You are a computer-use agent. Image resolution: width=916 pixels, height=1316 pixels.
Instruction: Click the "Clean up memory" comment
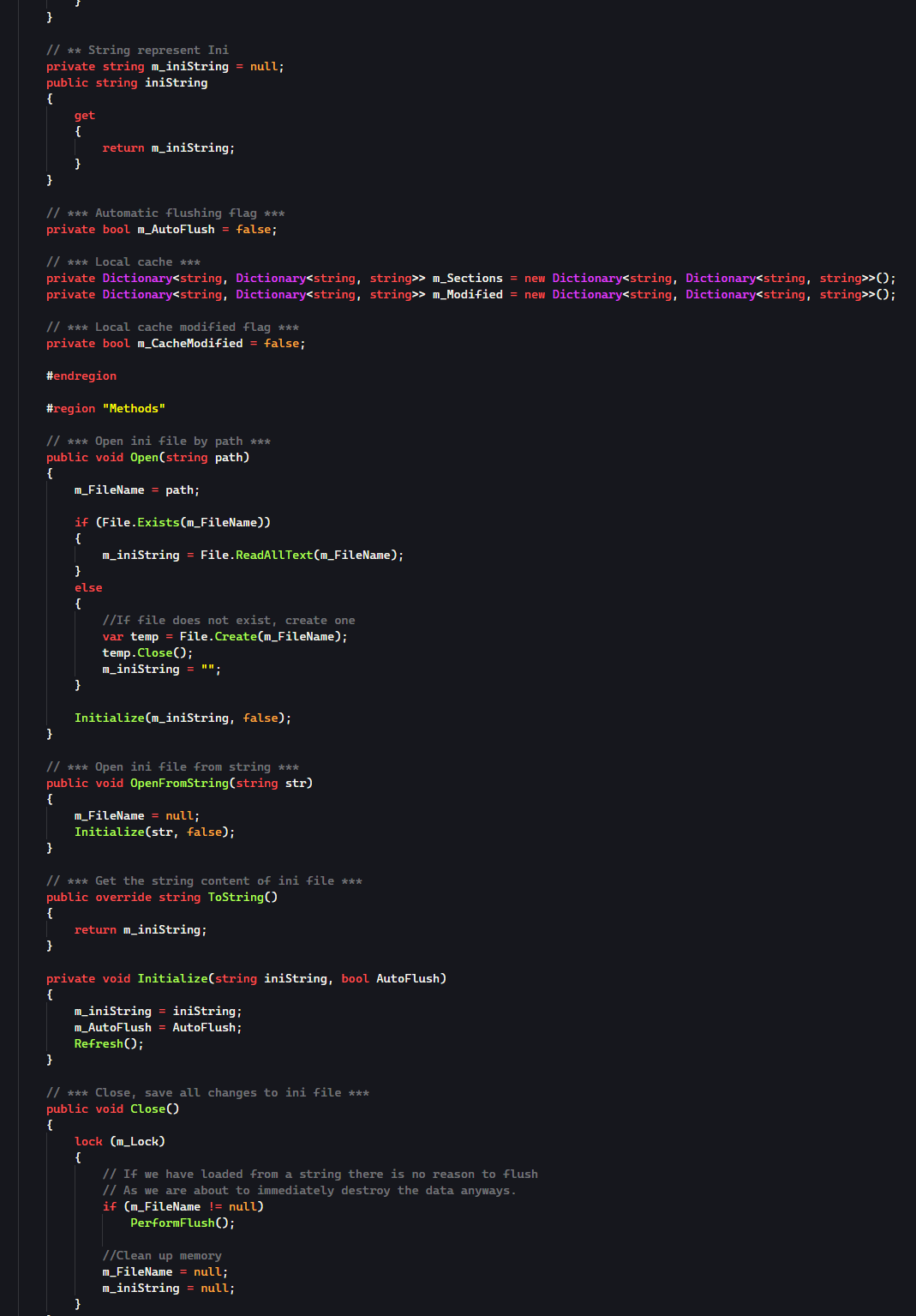click(162, 1256)
